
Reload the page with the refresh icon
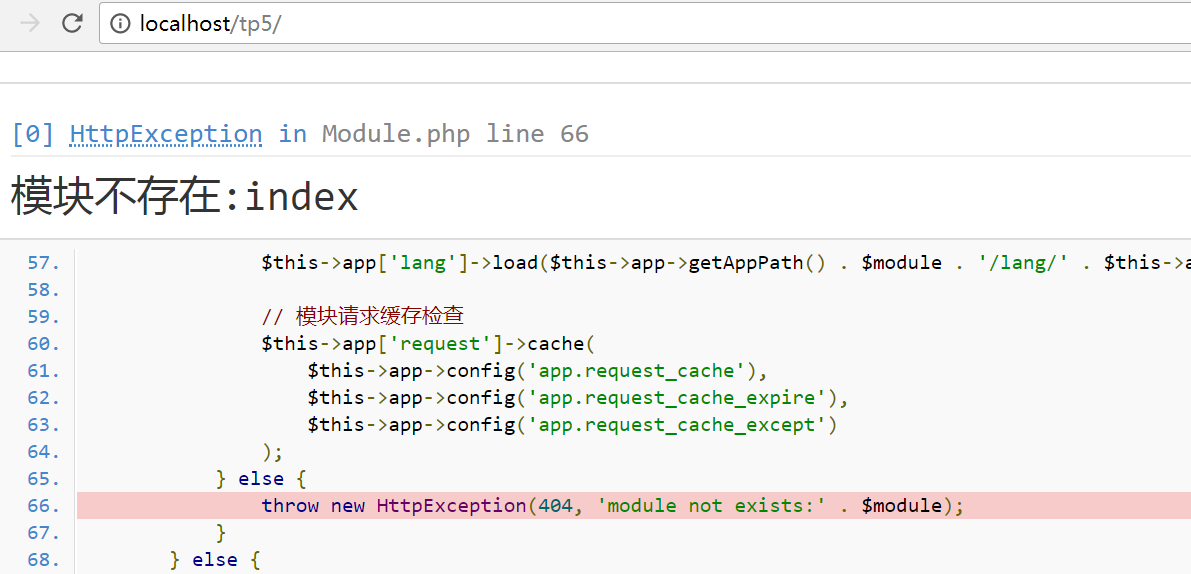[x=72, y=24]
